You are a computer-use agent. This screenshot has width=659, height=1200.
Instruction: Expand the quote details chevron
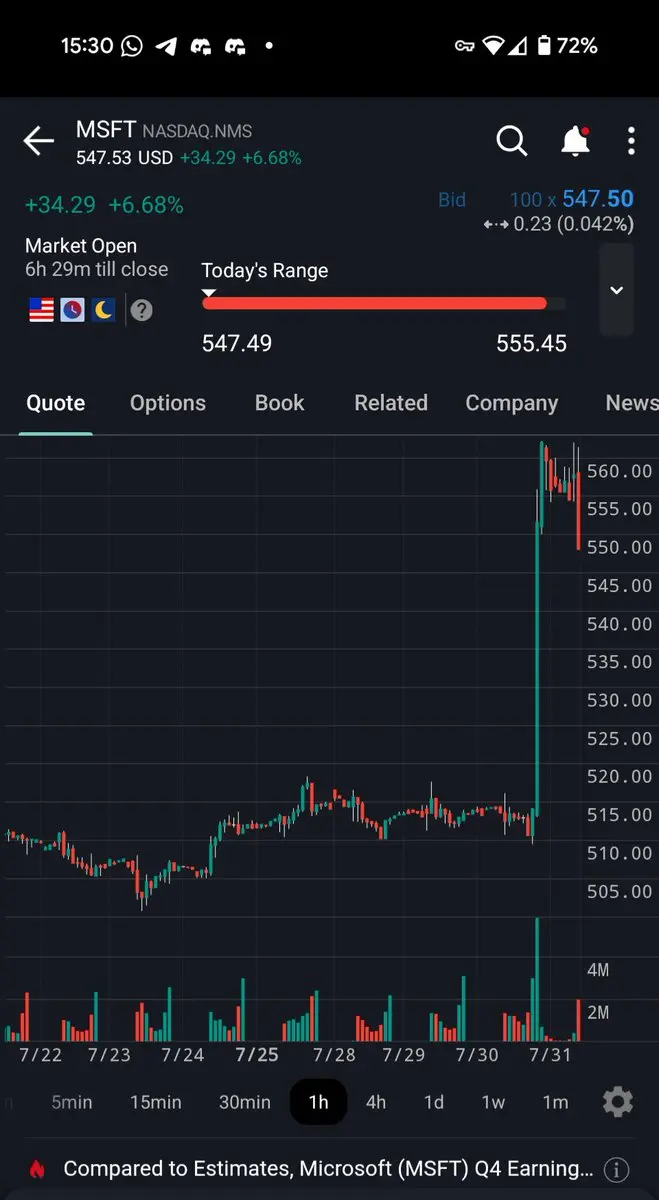click(617, 290)
